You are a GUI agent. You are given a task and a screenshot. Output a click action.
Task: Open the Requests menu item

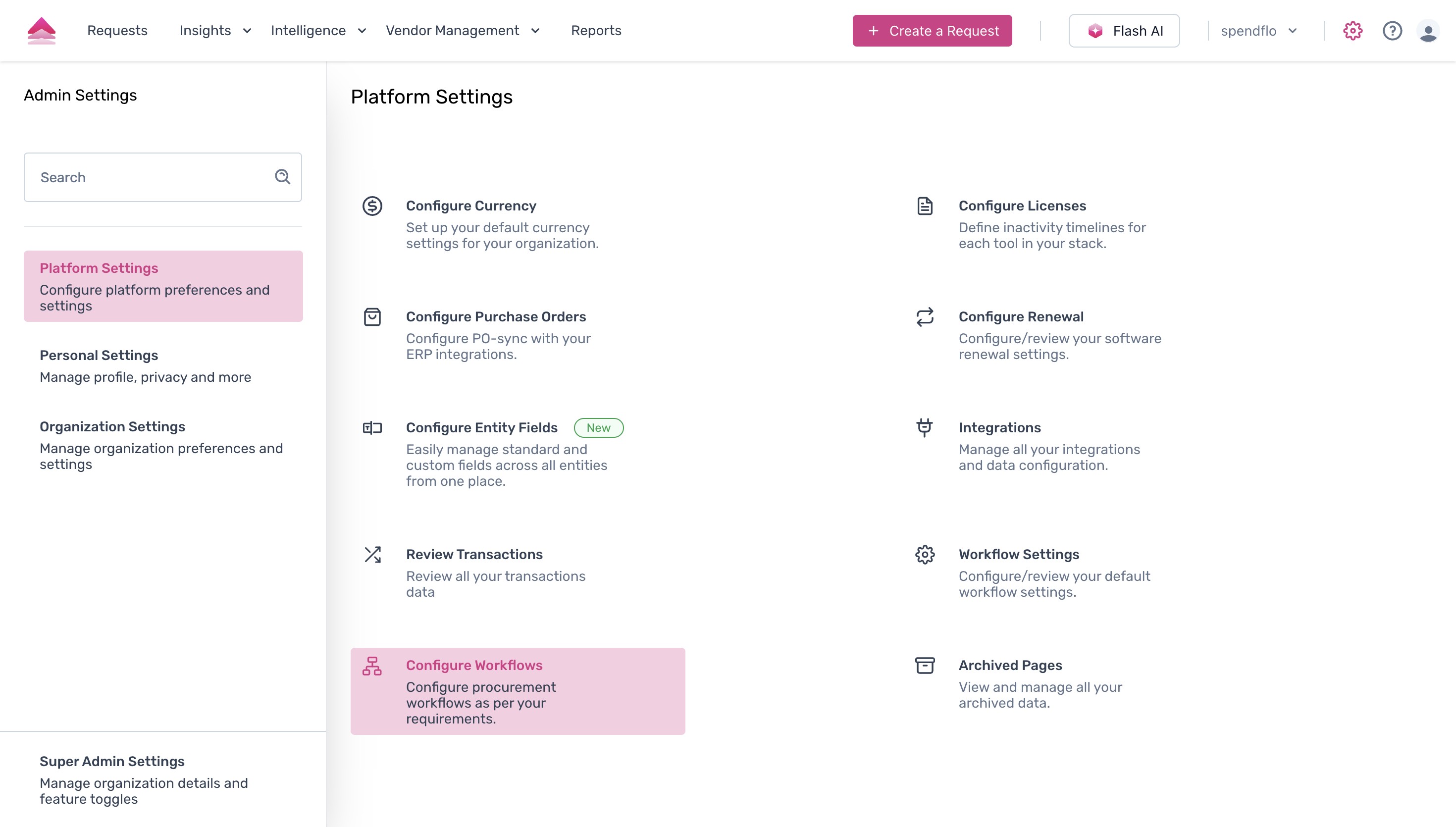pos(117,31)
